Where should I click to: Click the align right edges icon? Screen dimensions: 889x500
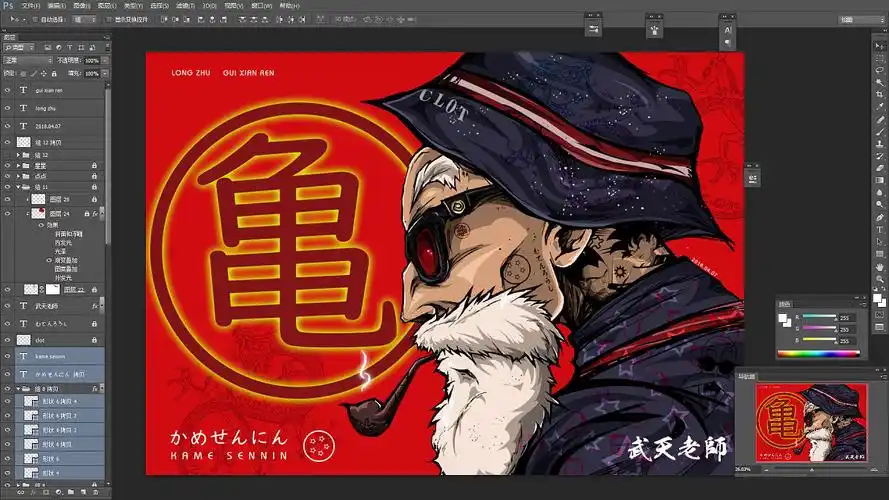point(225,19)
